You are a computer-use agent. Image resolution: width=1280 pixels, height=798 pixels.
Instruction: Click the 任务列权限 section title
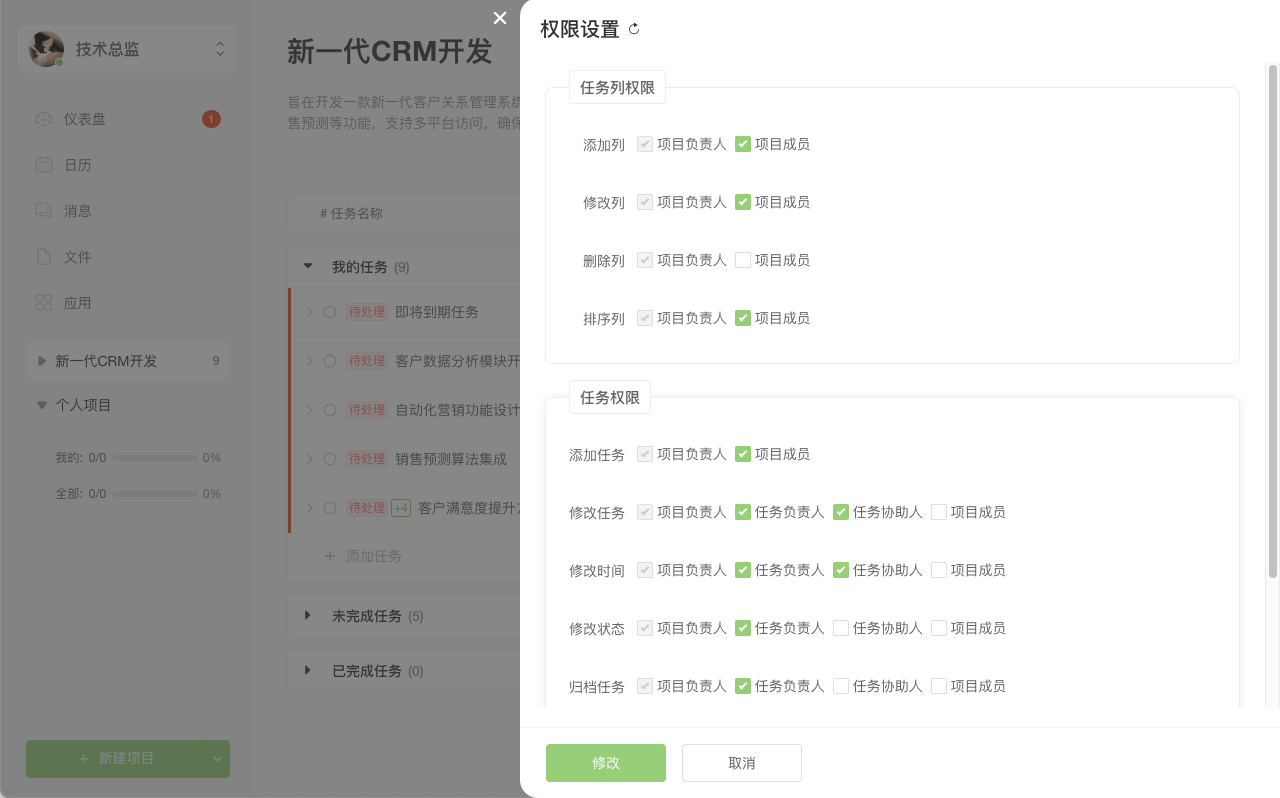pos(617,87)
